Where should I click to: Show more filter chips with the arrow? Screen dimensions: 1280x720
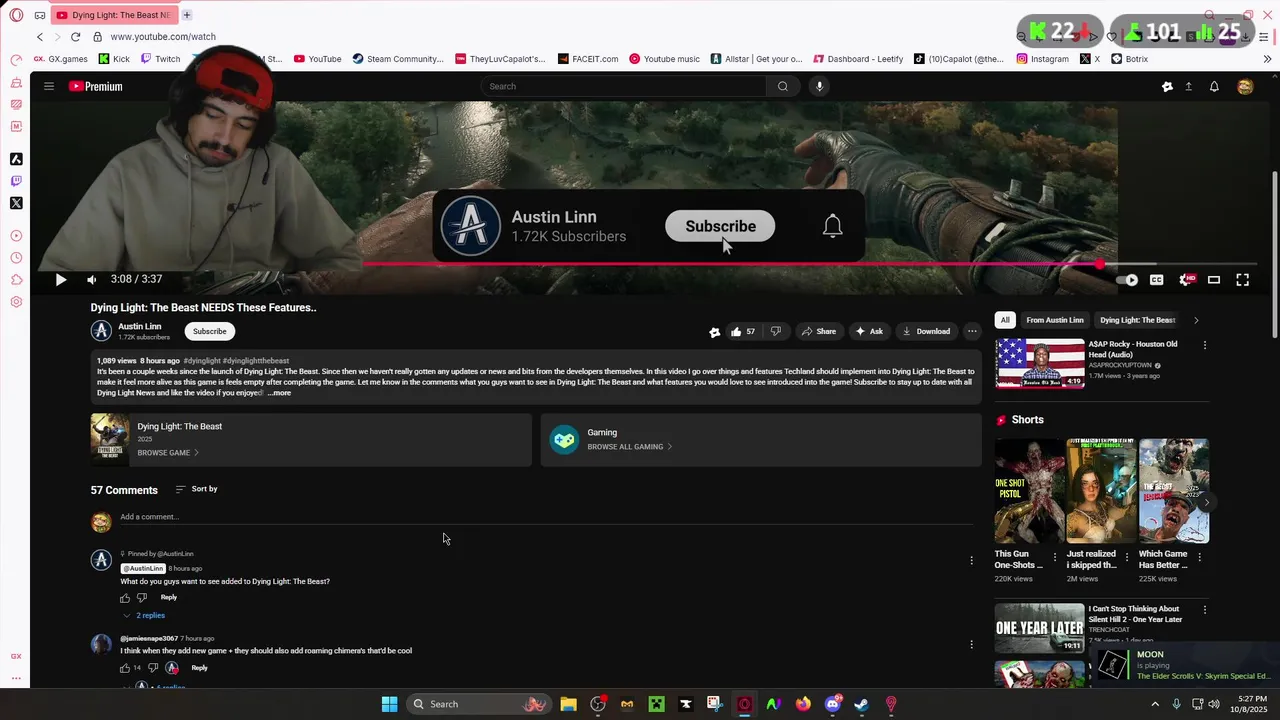point(1196,320)
